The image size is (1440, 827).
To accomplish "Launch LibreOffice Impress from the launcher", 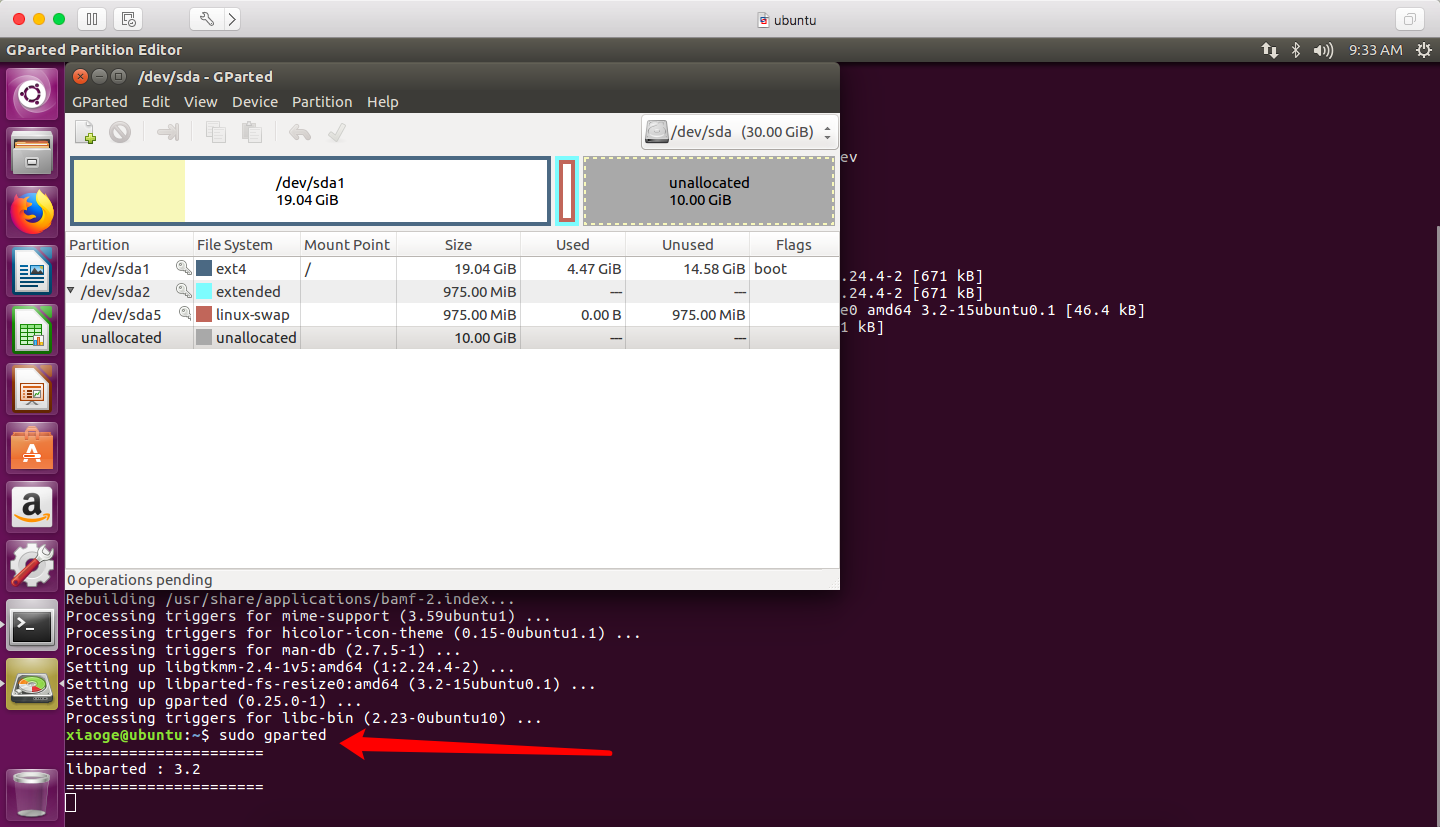I will coord(32,389).
